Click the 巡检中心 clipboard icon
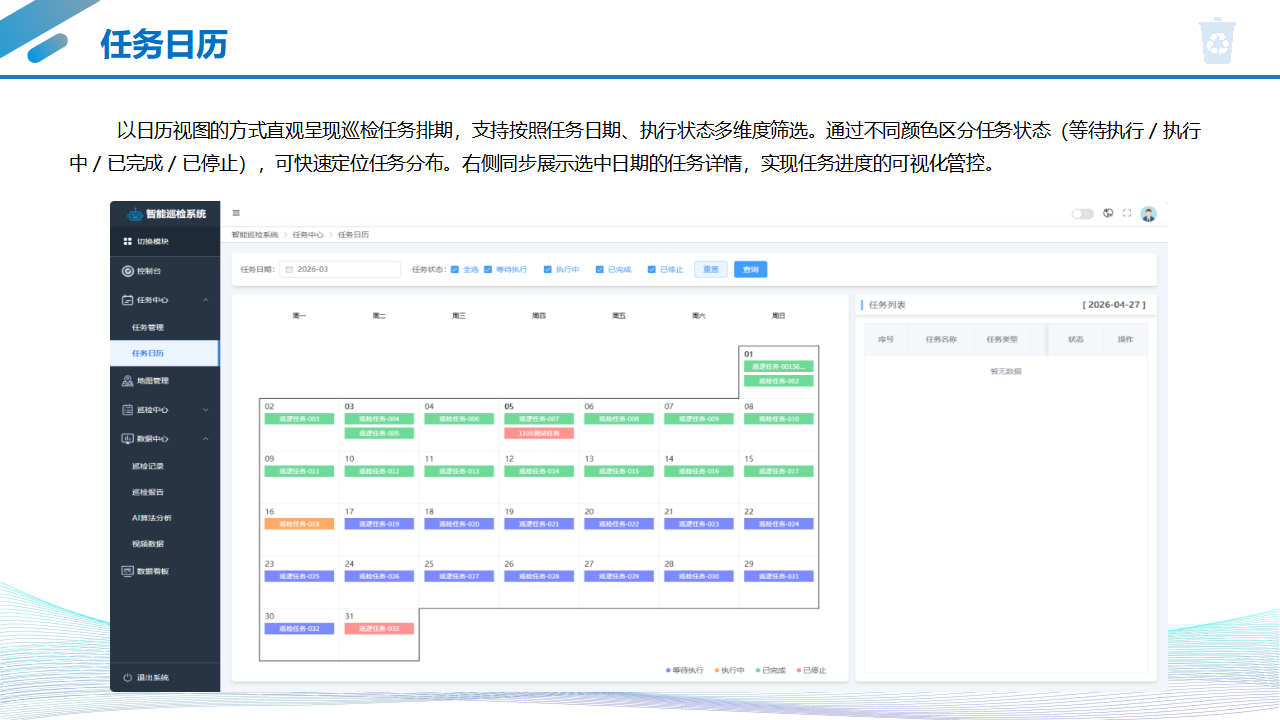The width and height of the screenshot is (1280, 720). click(x=127, y=410)
